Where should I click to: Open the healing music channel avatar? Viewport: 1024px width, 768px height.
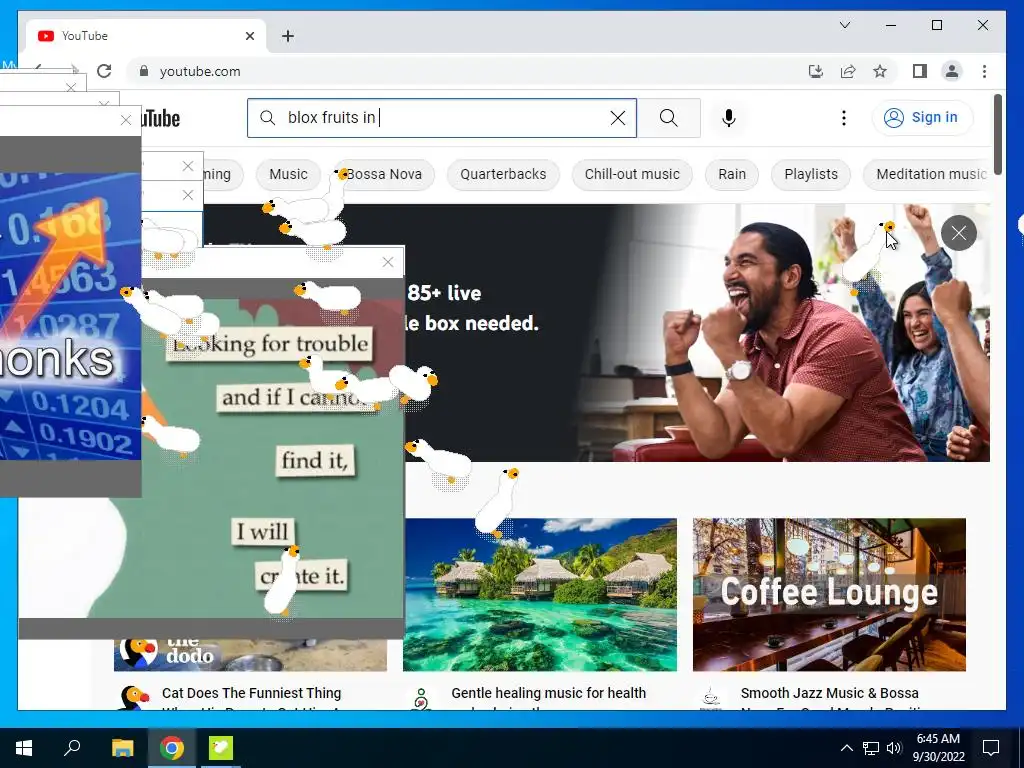tap(421, 697)
